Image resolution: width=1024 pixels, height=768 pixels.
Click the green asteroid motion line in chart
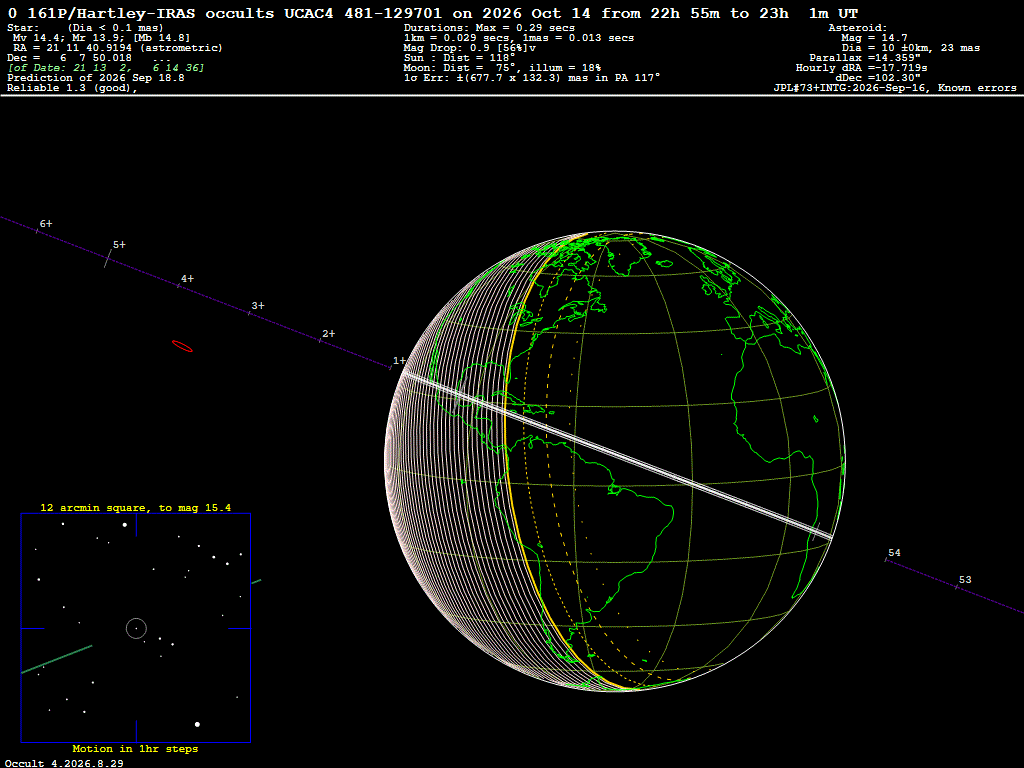(57, 659)
